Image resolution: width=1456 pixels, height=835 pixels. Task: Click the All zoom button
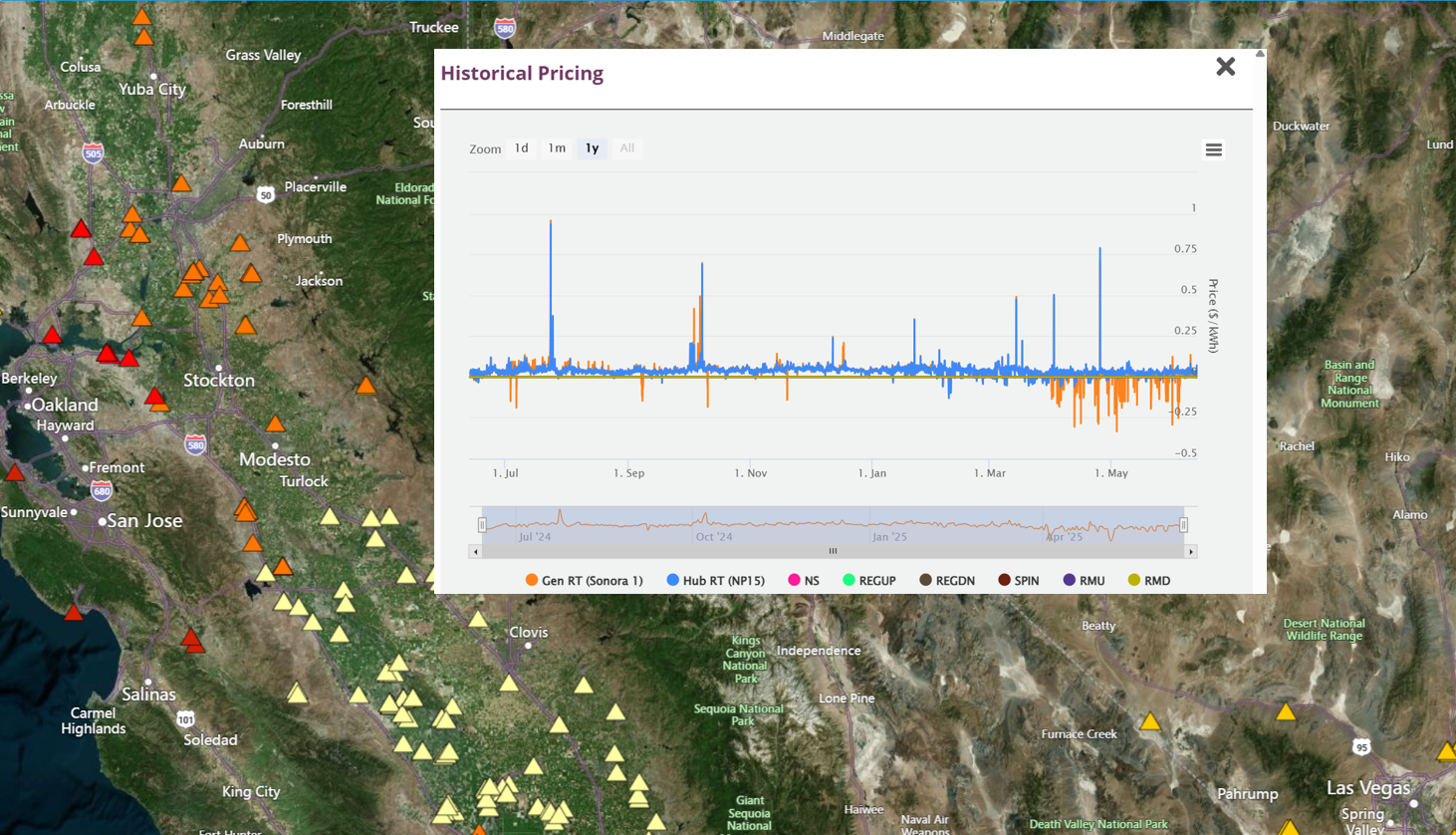pos(626,148)
